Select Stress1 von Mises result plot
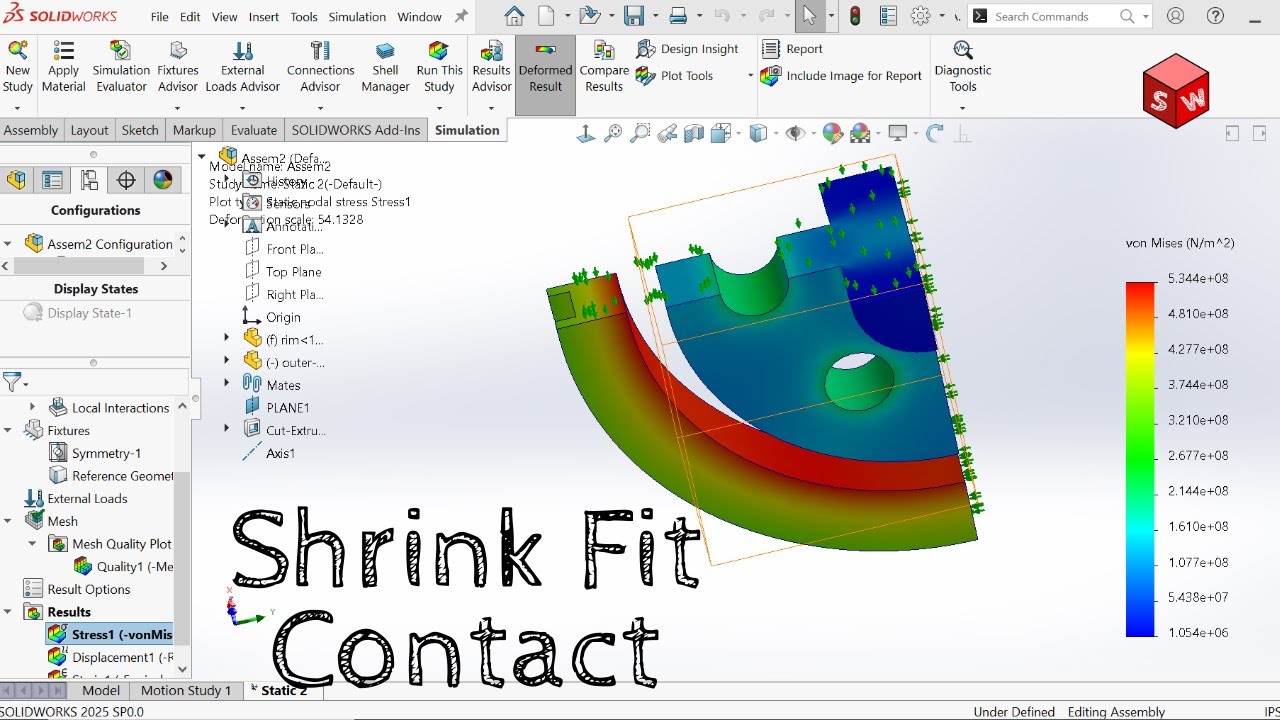1280x720 pixels. 110,634
